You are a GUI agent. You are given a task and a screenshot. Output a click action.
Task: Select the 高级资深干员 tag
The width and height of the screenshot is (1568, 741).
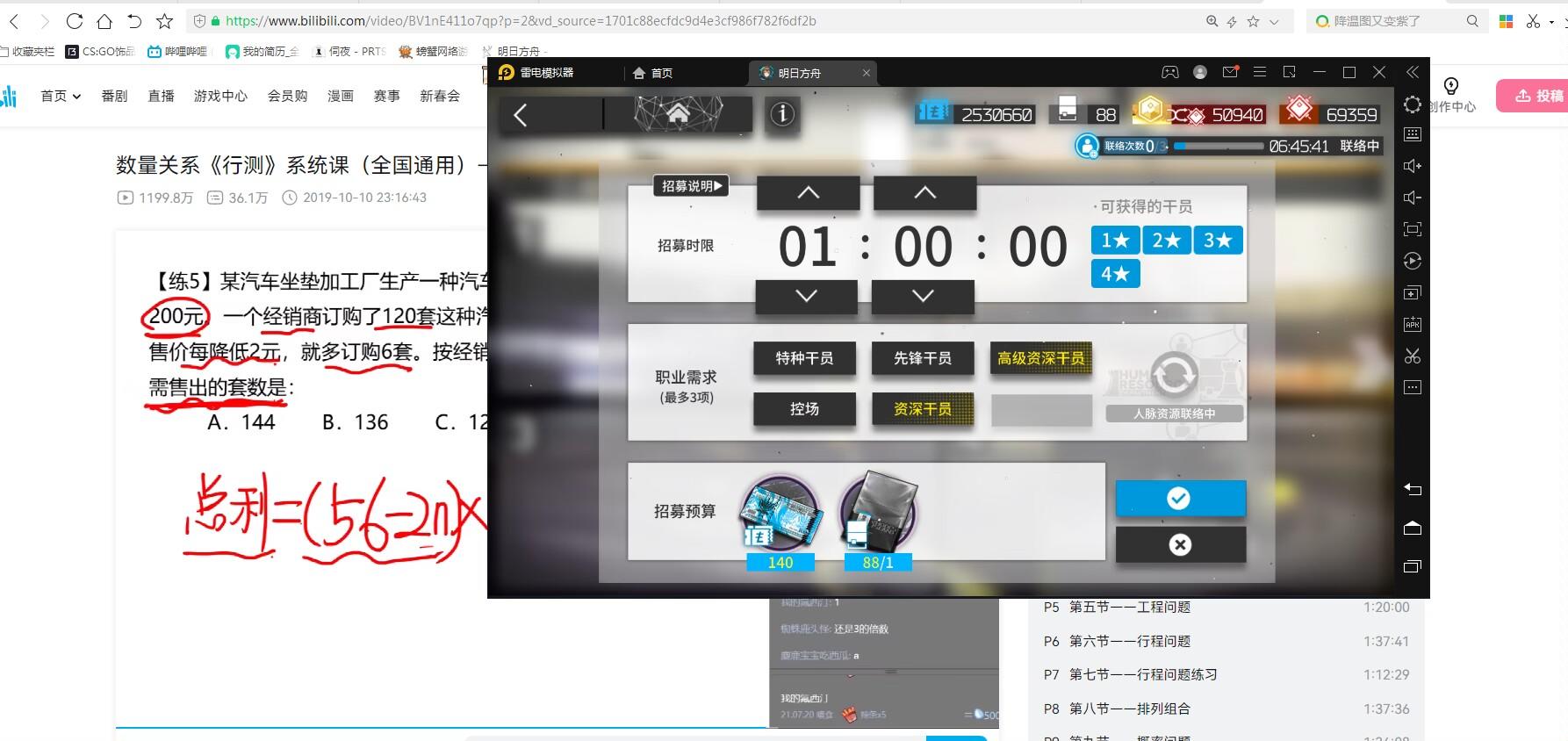point(1040,358)
